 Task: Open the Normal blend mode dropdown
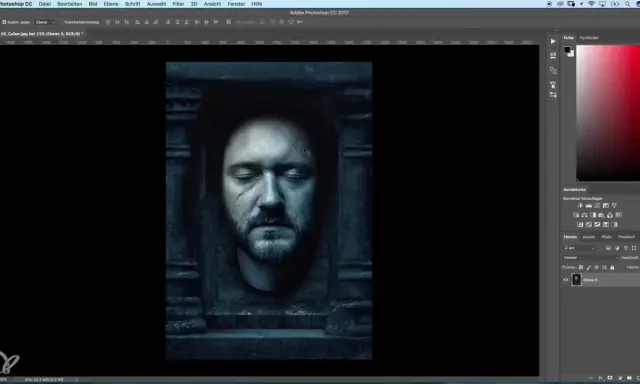[591, 258]
